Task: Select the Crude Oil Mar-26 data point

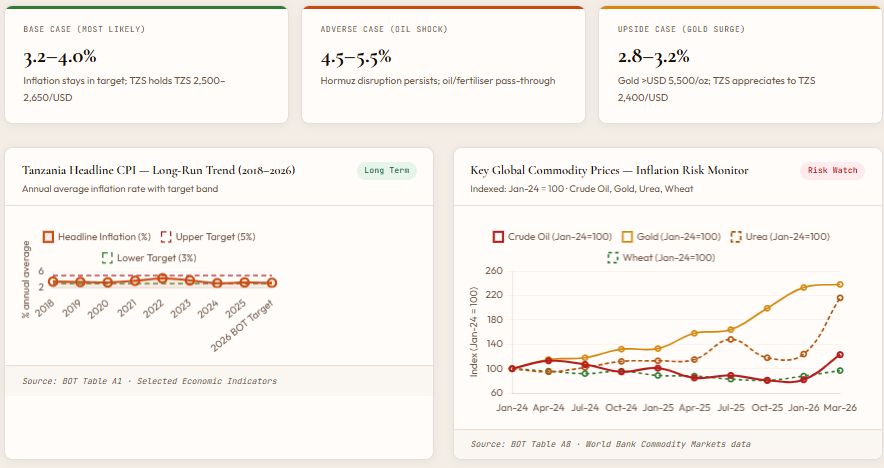Action: coord(840,355)
